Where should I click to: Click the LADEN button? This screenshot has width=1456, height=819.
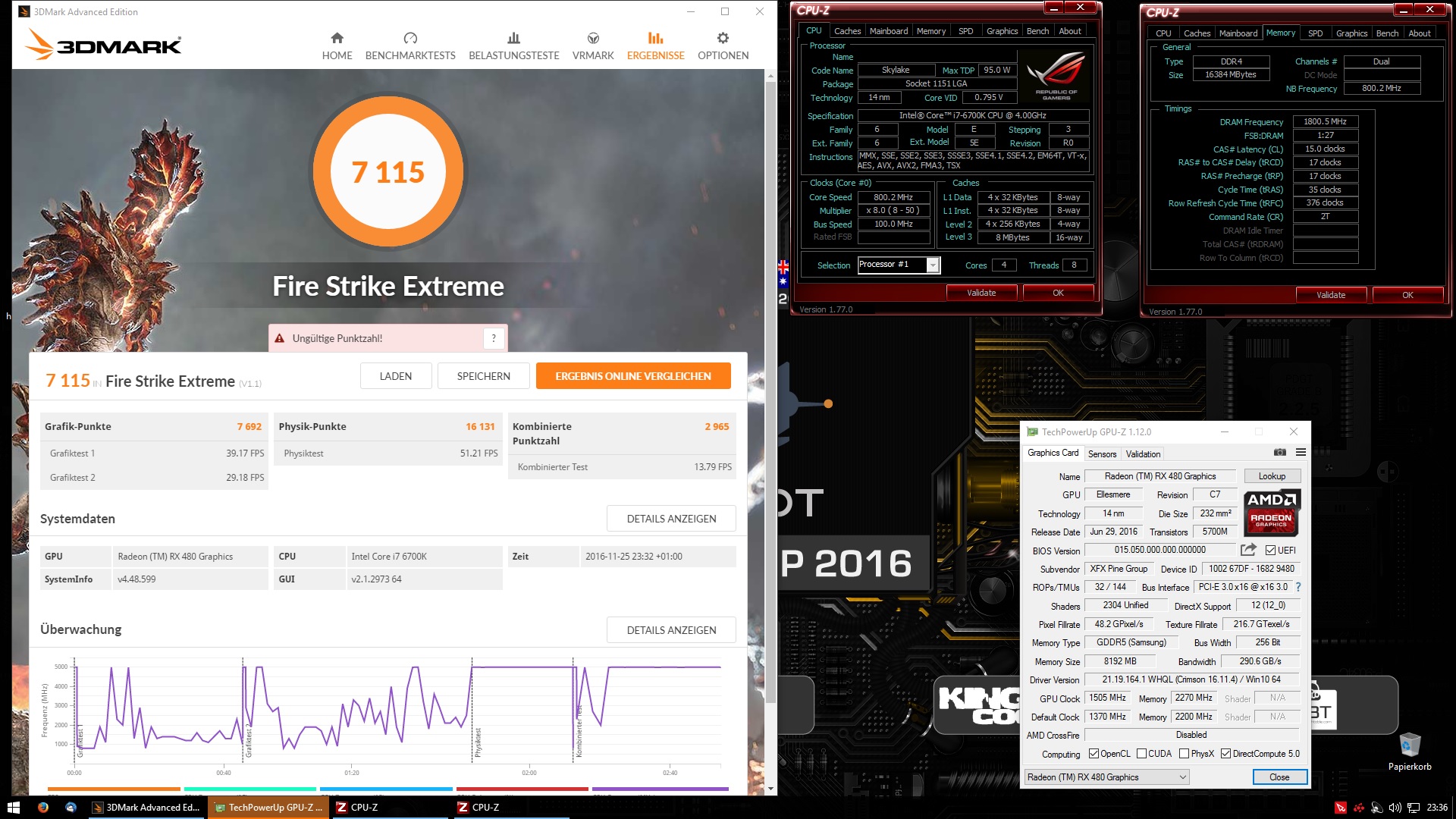396,376
